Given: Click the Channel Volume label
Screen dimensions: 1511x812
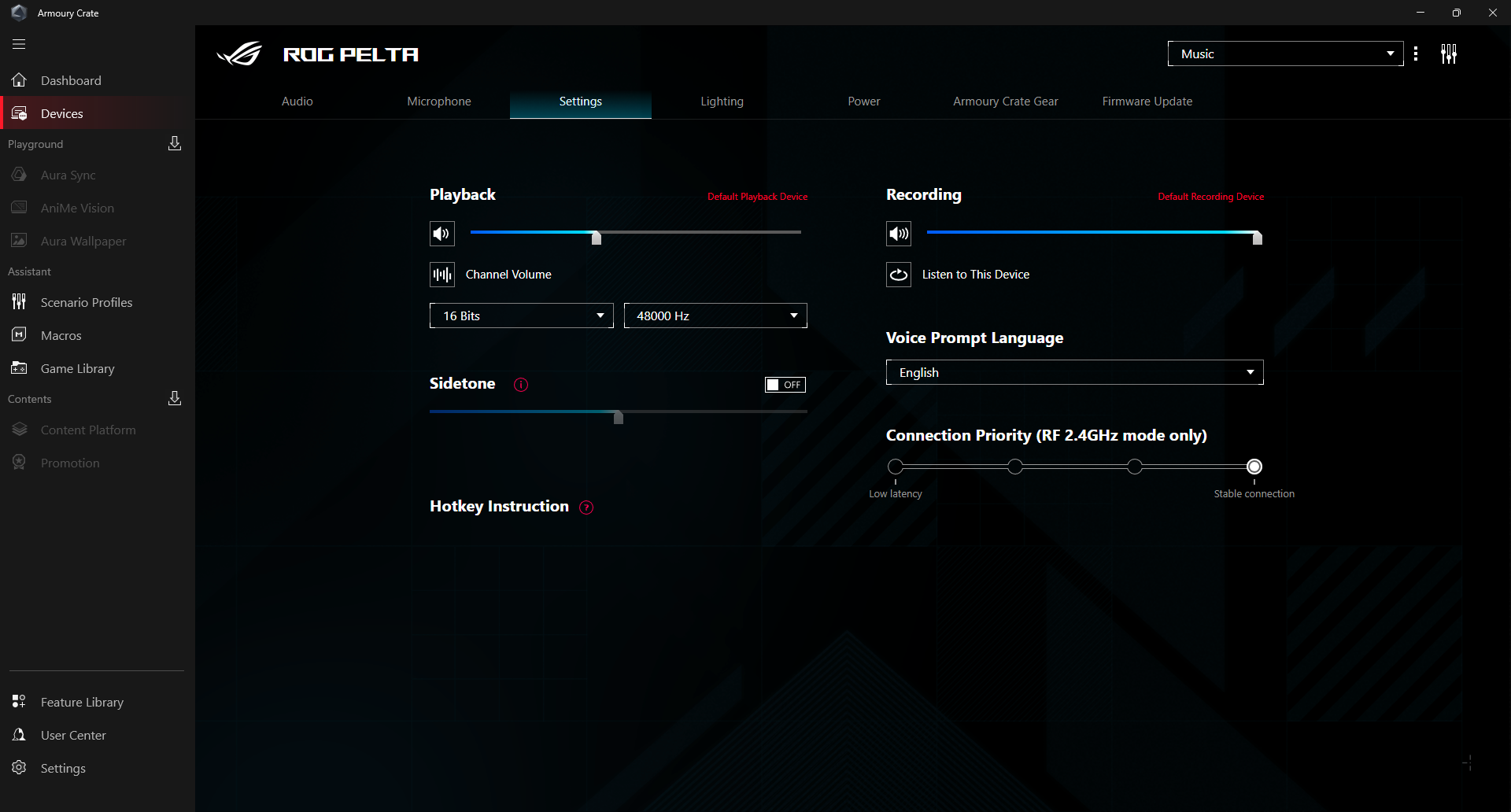Looking at the screenshot, I should [508, 275].
